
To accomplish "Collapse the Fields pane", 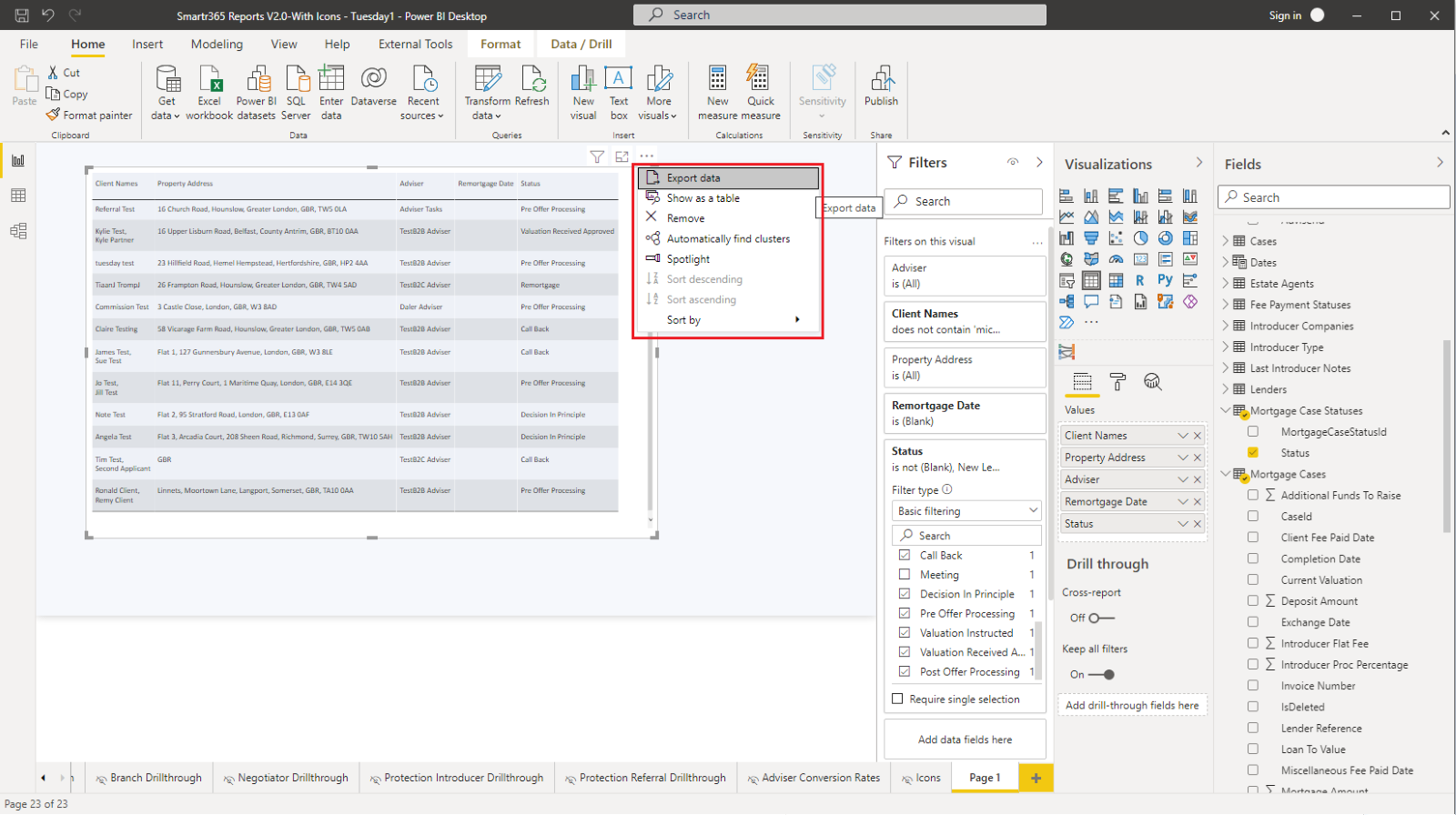I will coord(1440,162).
